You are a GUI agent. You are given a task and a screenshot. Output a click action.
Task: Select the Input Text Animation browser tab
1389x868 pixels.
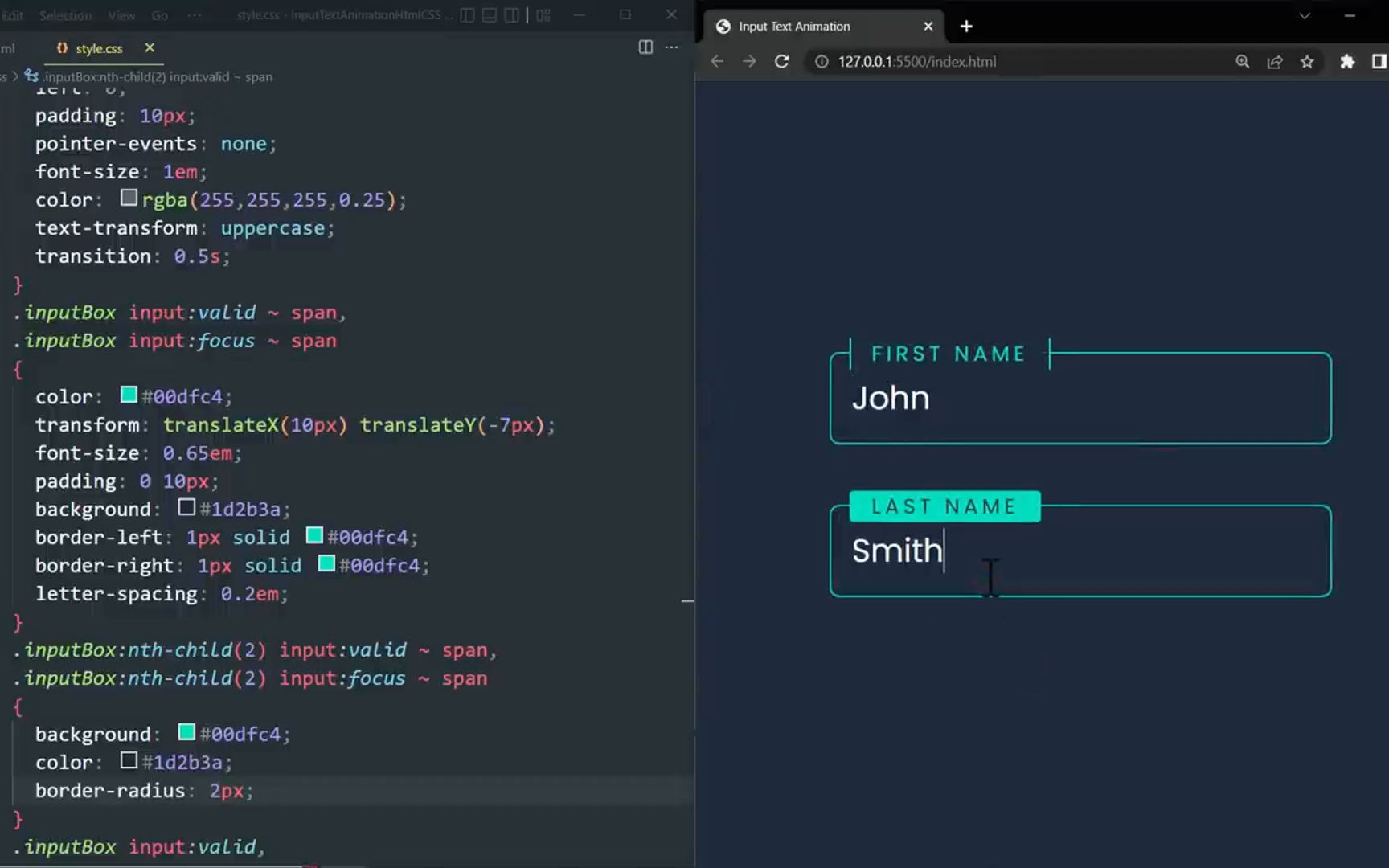824,27
